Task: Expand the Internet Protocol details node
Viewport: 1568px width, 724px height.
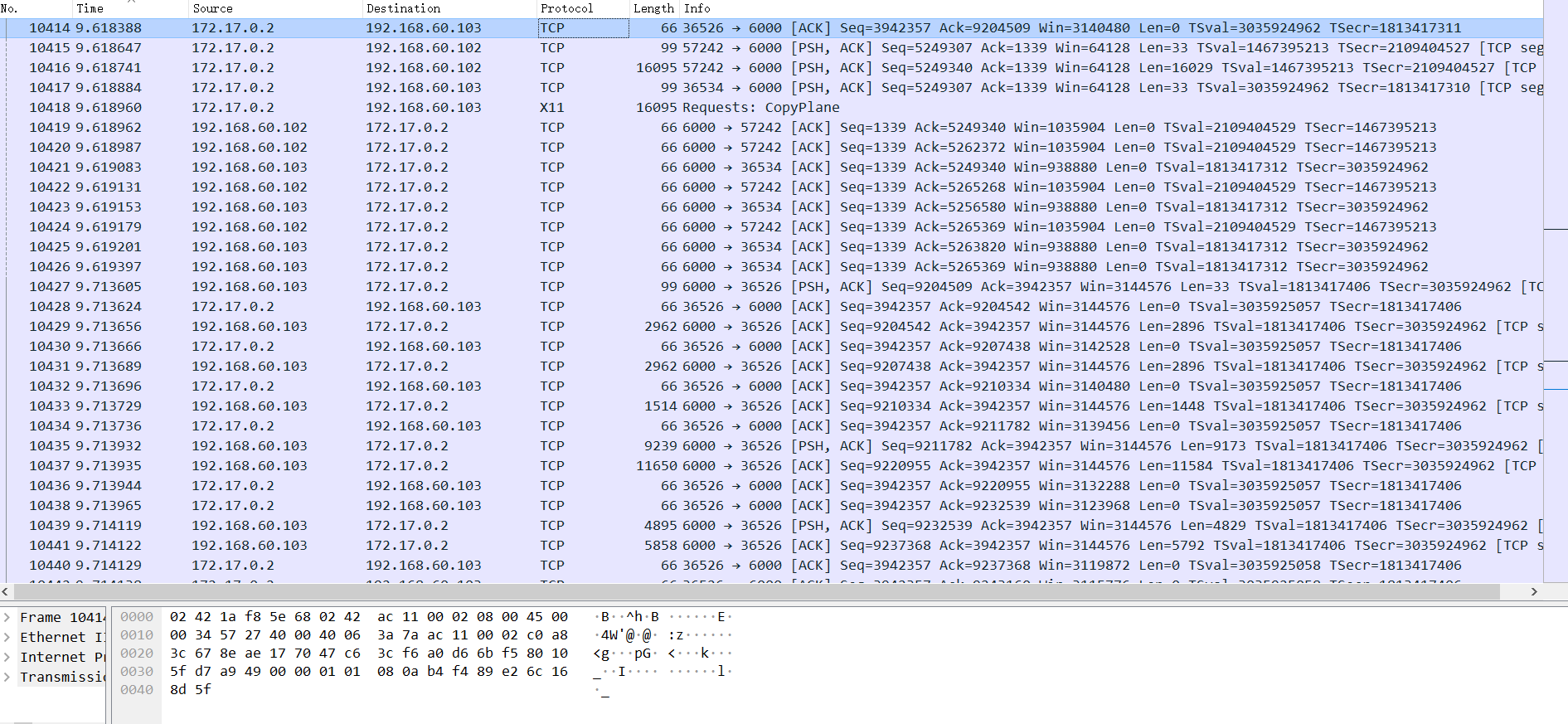Action: point(7,657)
